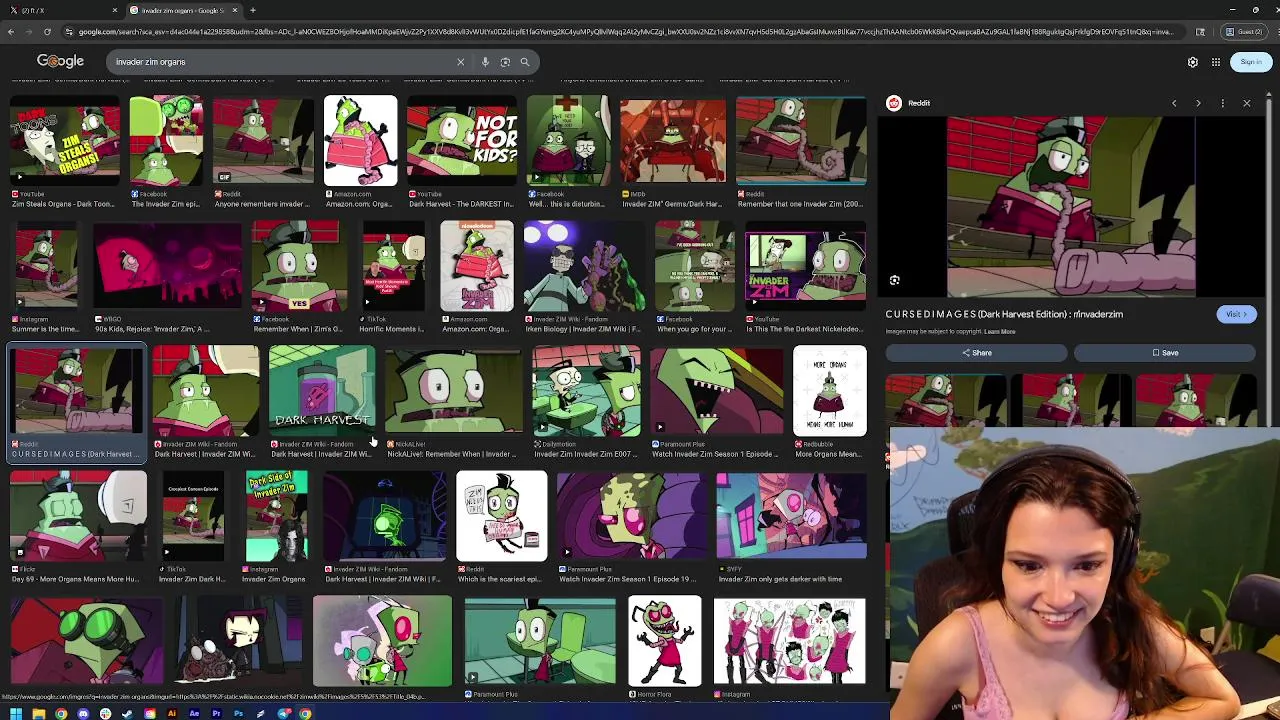Open Slack from the taskbar
This screenshot has height=720, width=1280.
coord(105,713)
